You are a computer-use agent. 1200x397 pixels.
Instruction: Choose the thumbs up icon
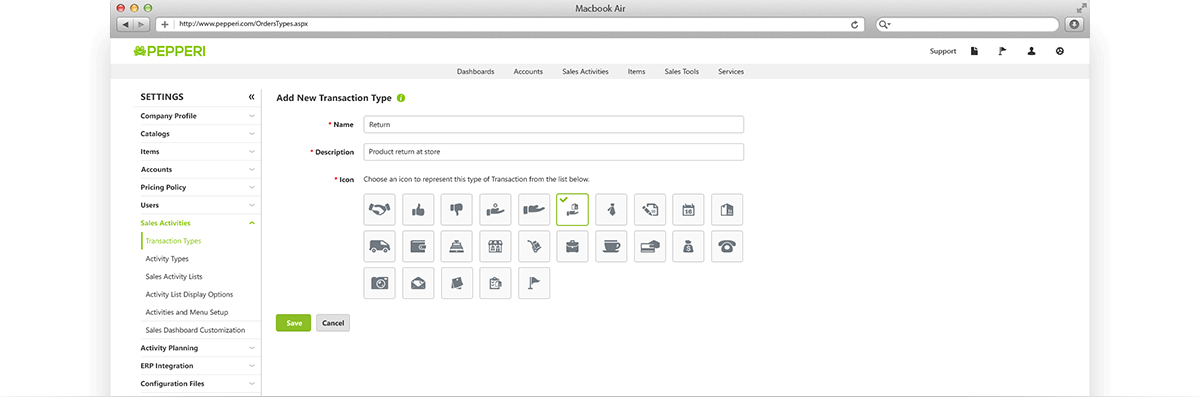(x=418, y=209)
